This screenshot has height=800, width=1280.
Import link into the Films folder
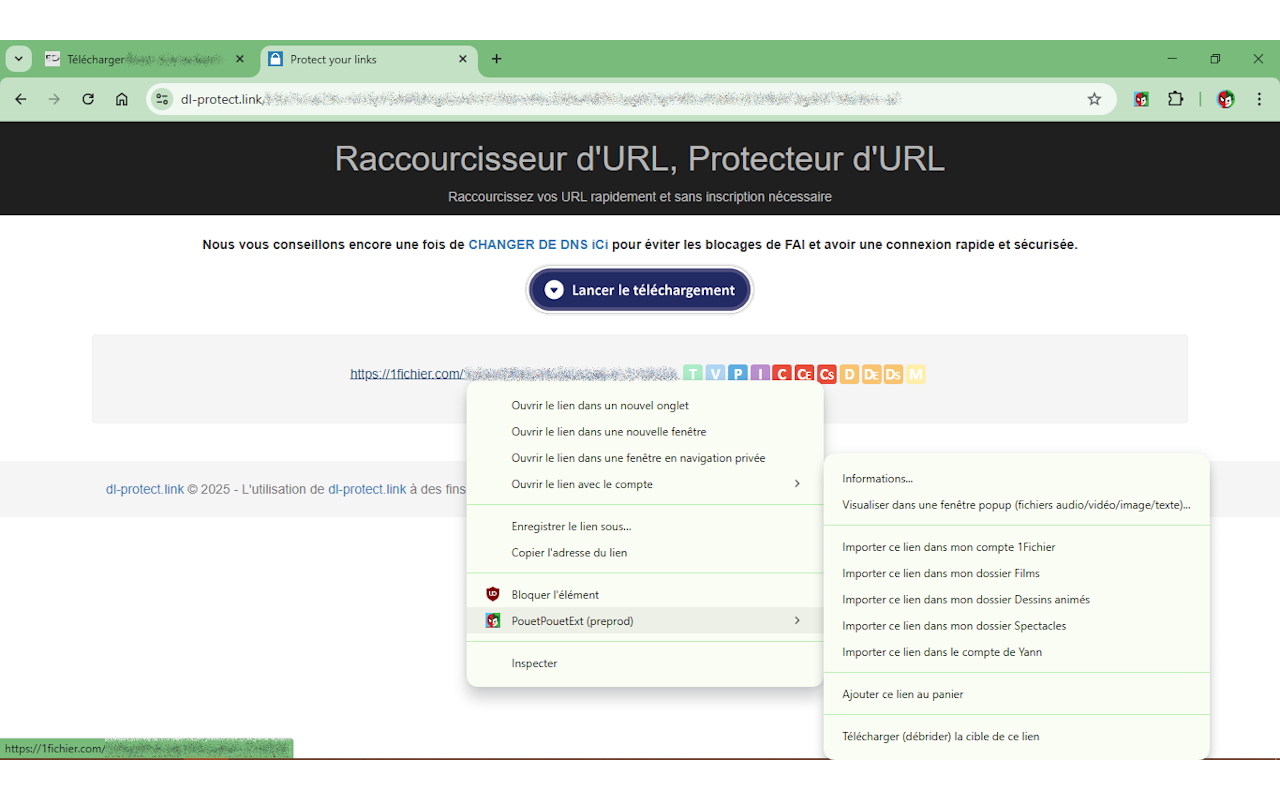(x=1016, y=573)
